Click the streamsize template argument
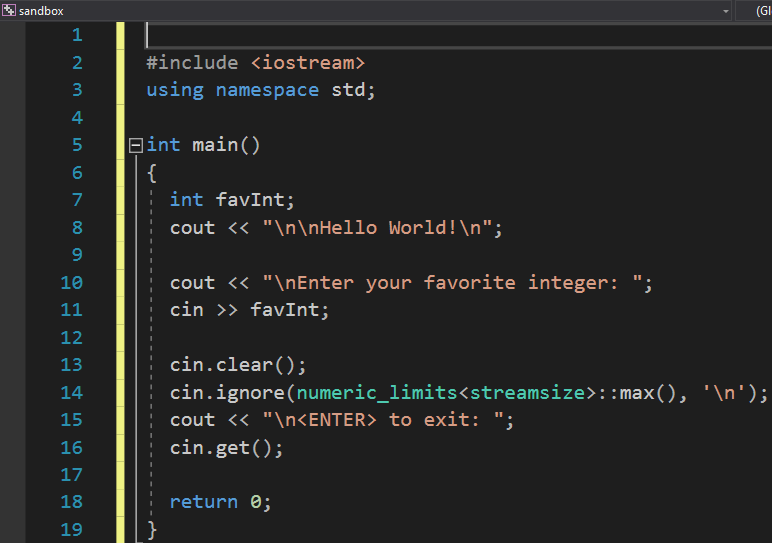 (x=526, y=393)
